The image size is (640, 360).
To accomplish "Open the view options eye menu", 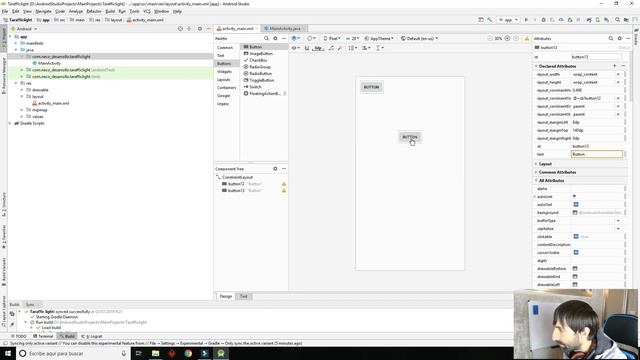I will pyautogui.click(x=296, y=48).
